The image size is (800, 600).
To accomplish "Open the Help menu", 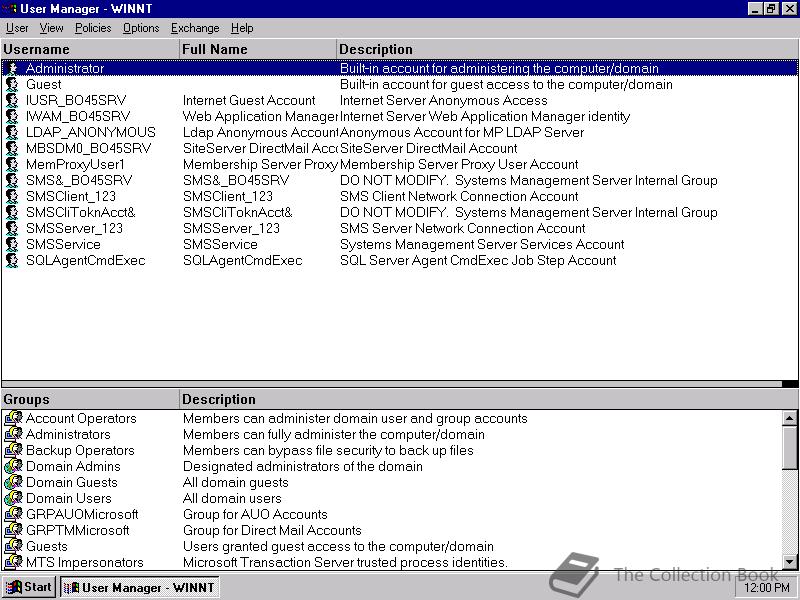I will point(242,28).
